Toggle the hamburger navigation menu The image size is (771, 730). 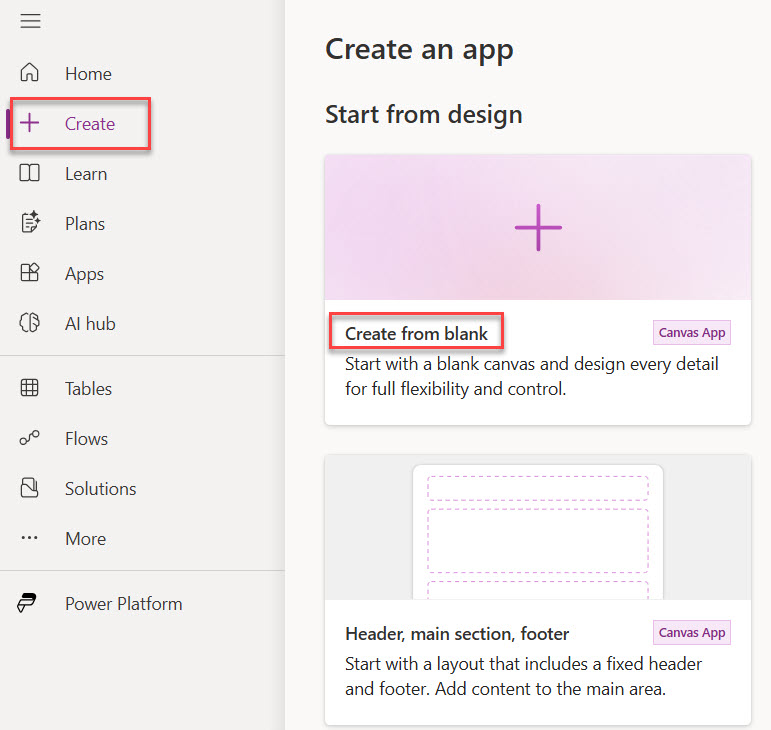[30, 21]
